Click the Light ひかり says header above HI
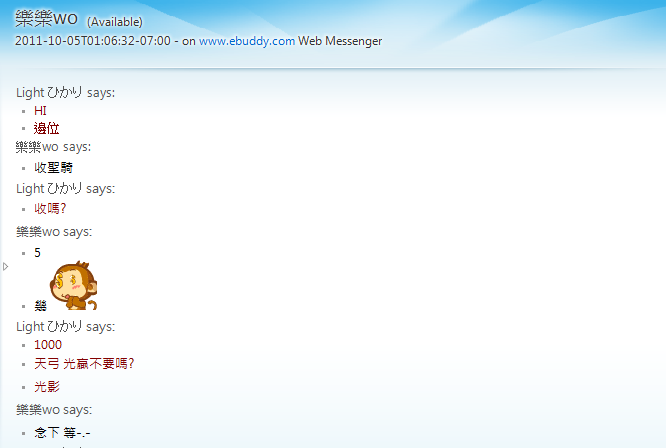666x448 pixels. (x=65, y=93)
